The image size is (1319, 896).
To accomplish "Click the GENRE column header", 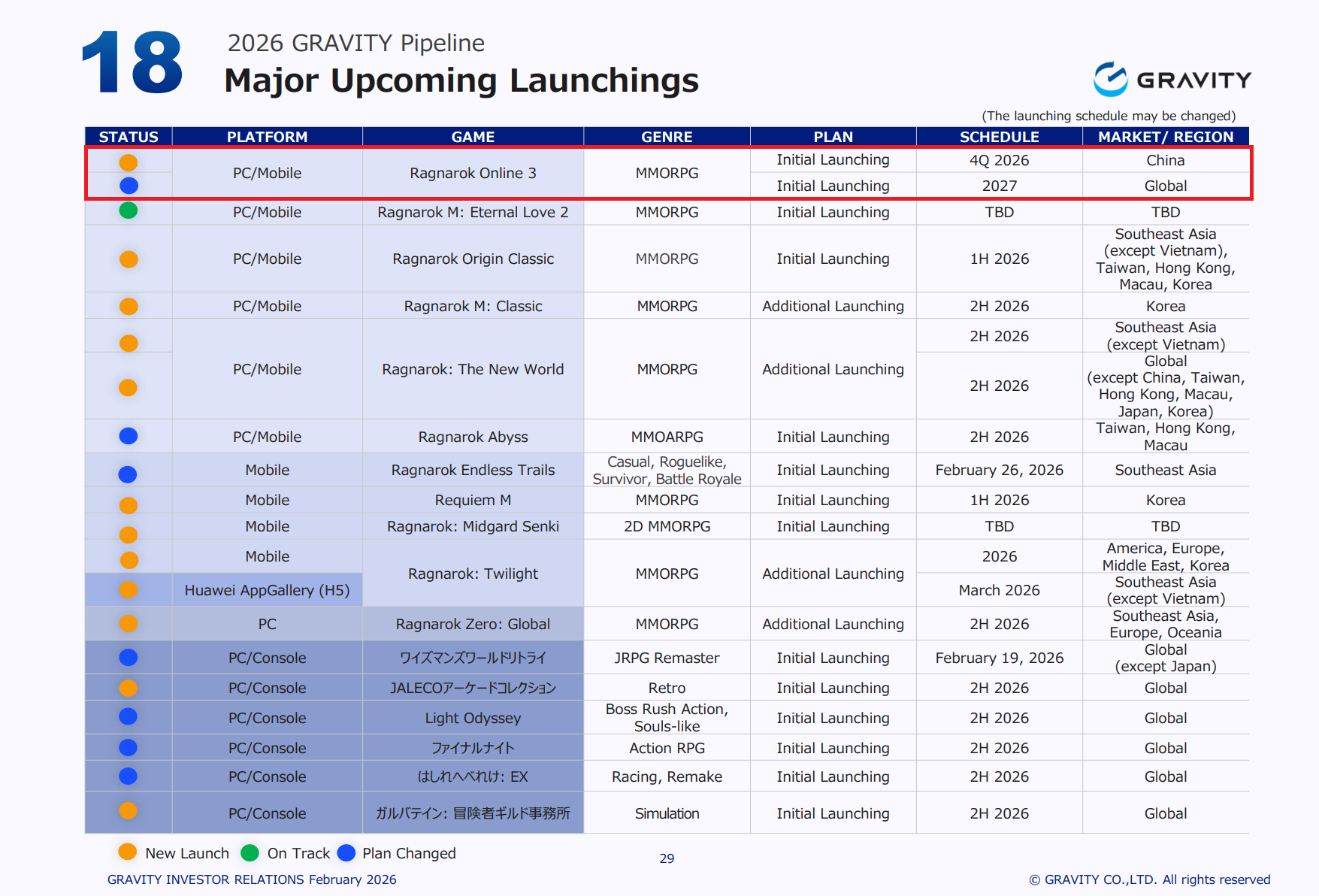I will 667,137.
